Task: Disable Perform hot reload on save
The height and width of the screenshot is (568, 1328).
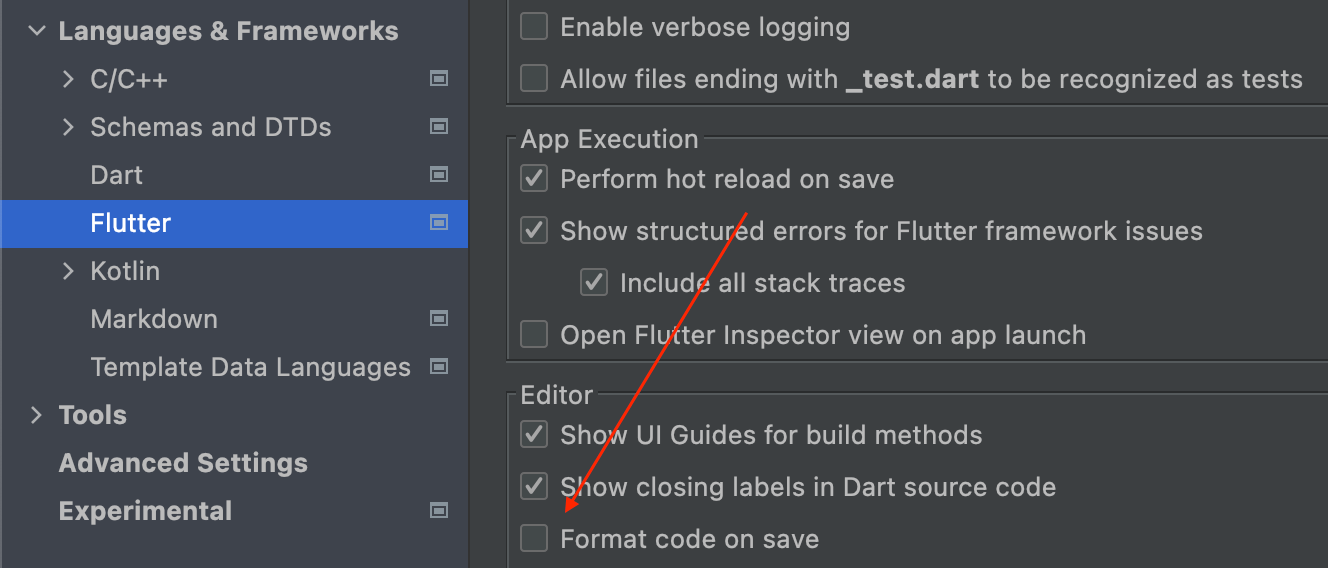Action: [535, 179]
